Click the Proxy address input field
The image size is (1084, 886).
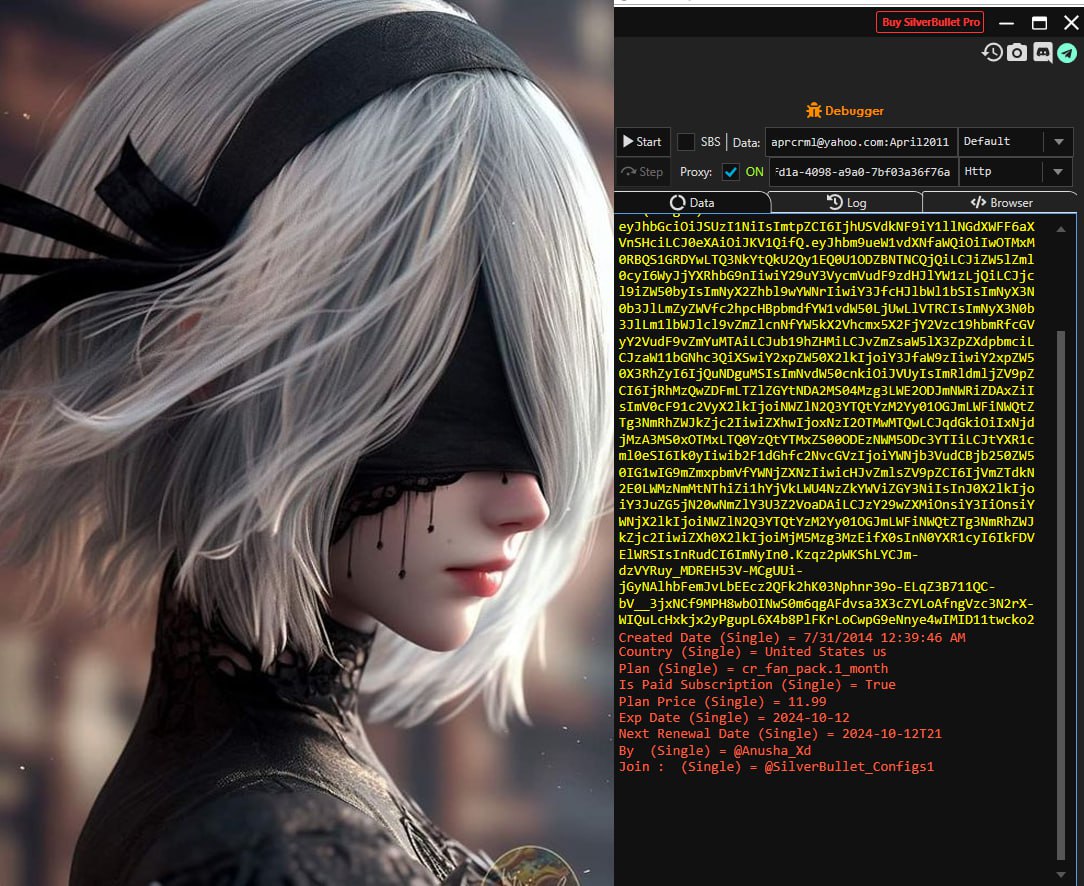pyautogui.click(x=862, y=172)
